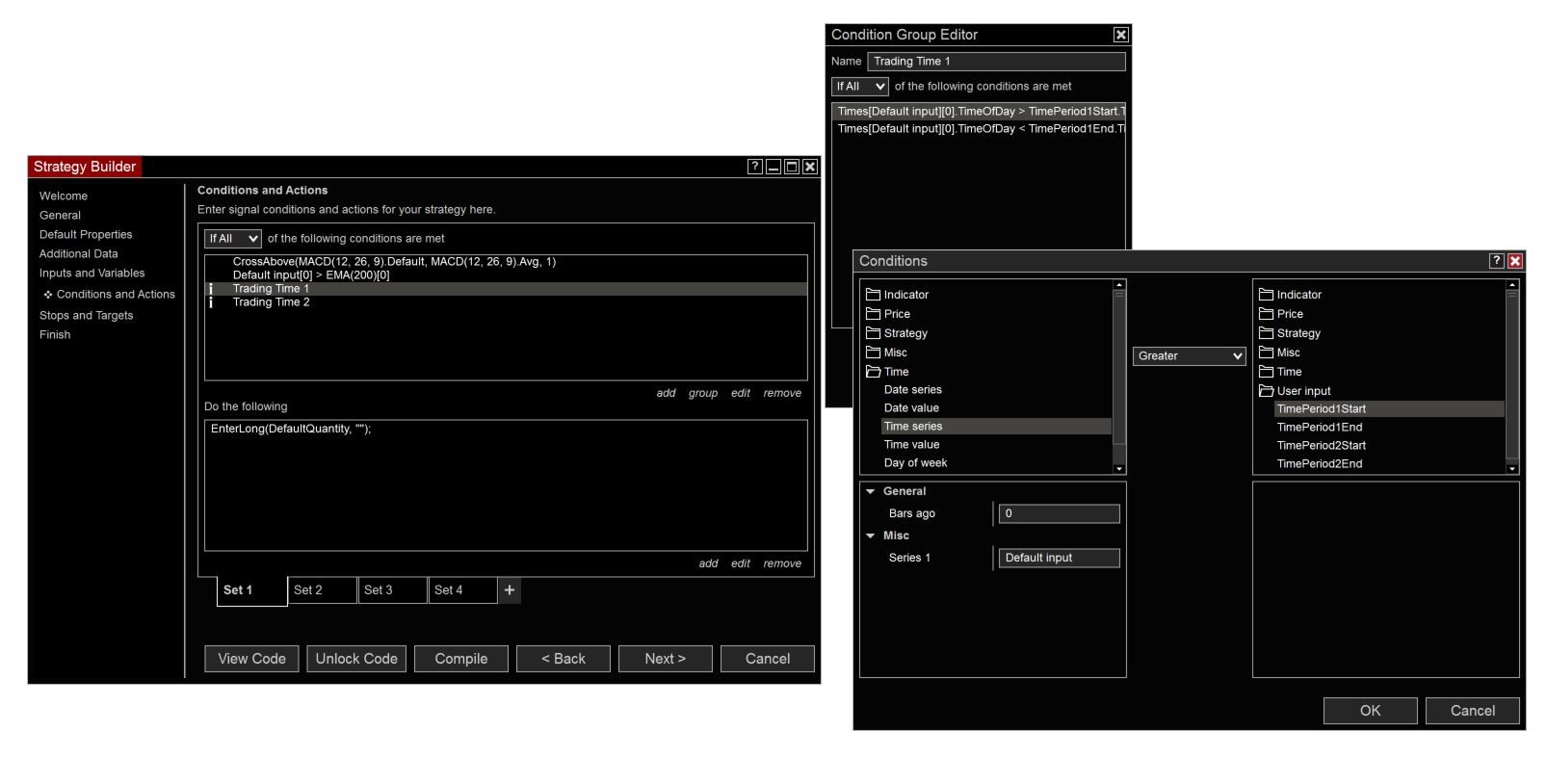Switch to Set 3 tab
The width and height of the screenshot is (1547, 784).
pyautogui.click(x=393, y=590)
